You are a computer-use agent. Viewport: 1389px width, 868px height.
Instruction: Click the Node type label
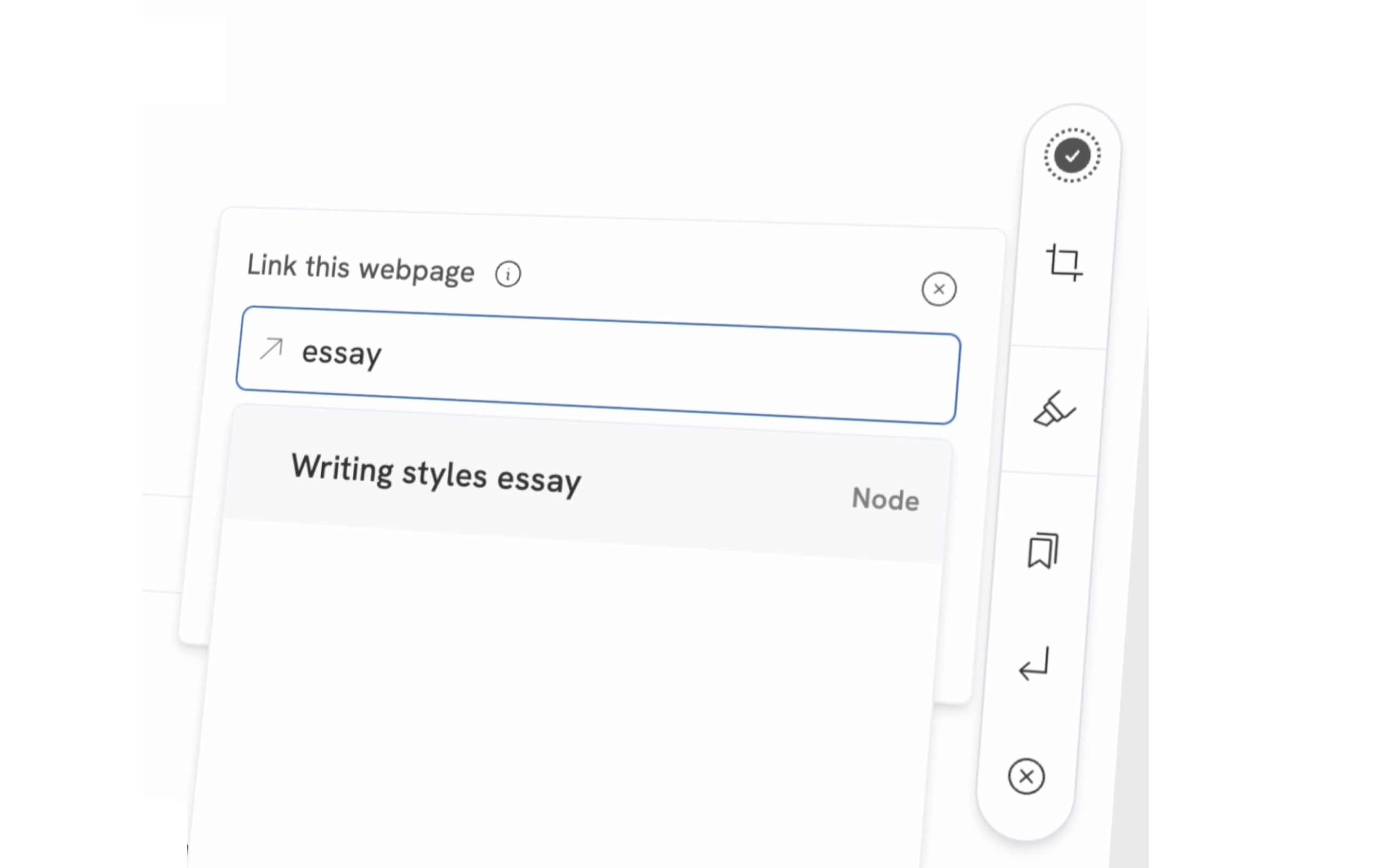tap(885, 499)
